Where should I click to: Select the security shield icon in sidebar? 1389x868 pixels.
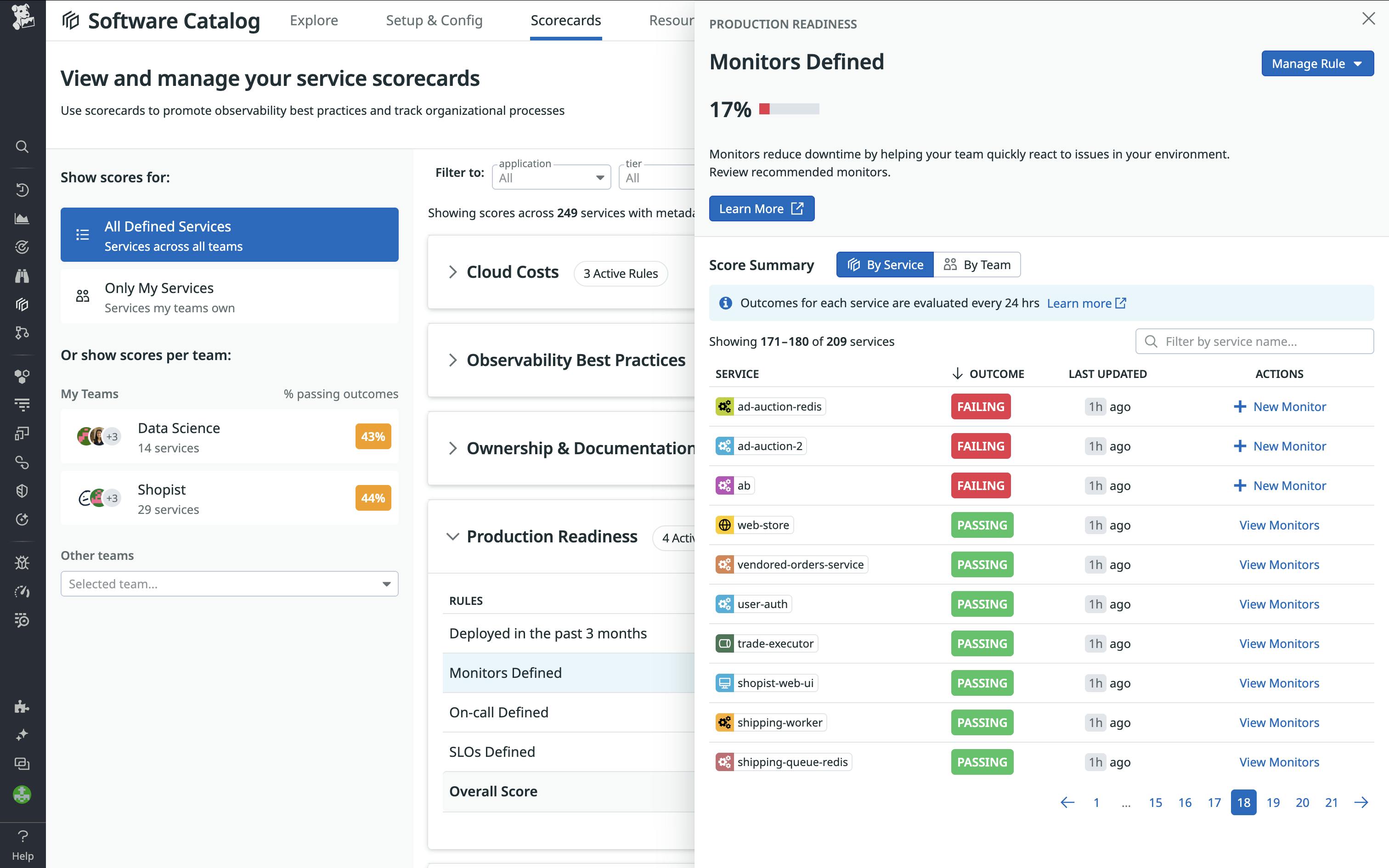pos(23,490)
